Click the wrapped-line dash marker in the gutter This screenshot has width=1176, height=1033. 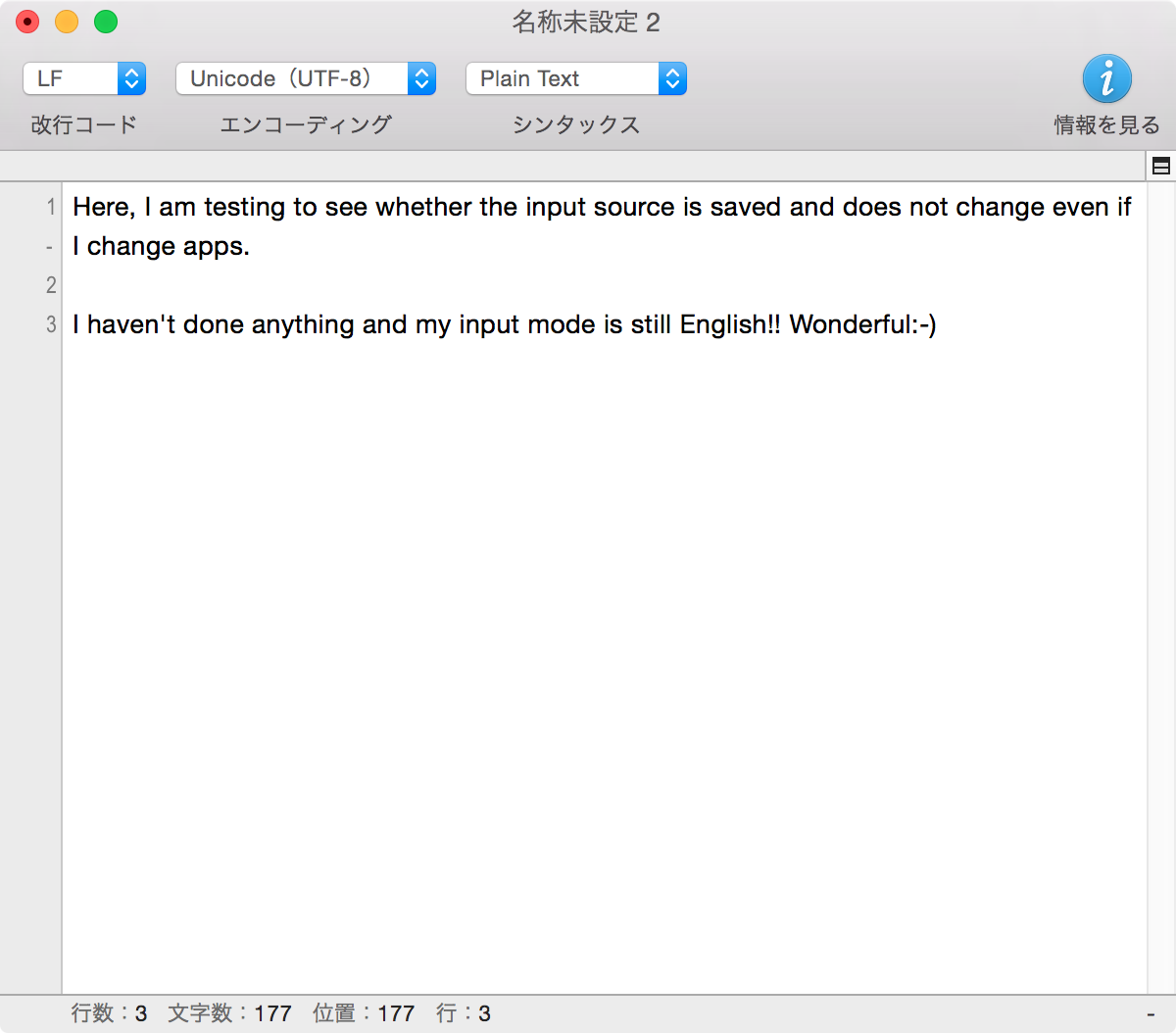pos(49,246)
